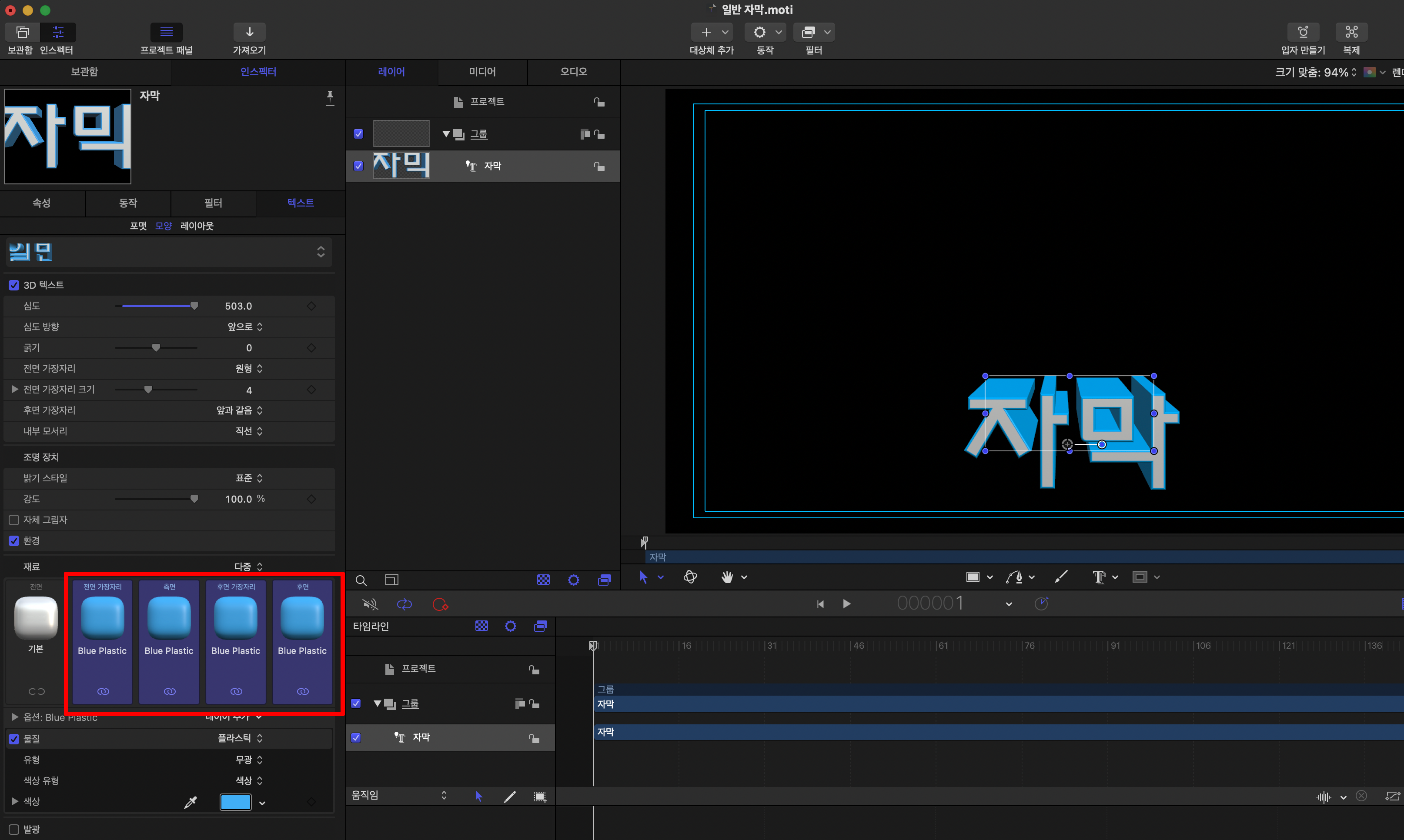Enable the 자체 그림자 checkbox

14,520
